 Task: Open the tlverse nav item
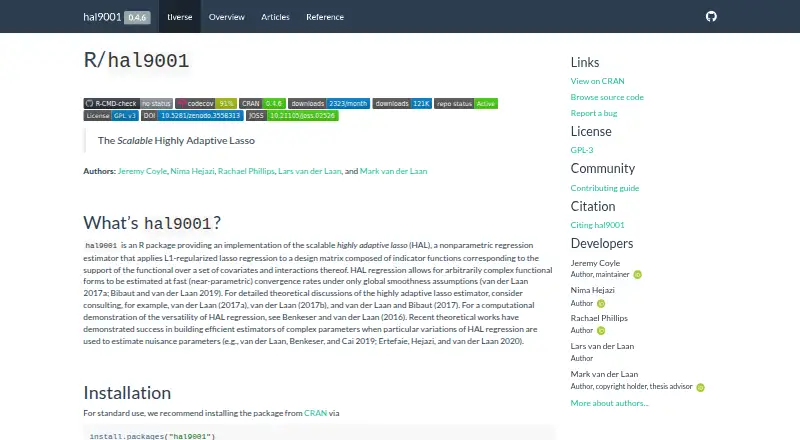click(x=180, y=17)
